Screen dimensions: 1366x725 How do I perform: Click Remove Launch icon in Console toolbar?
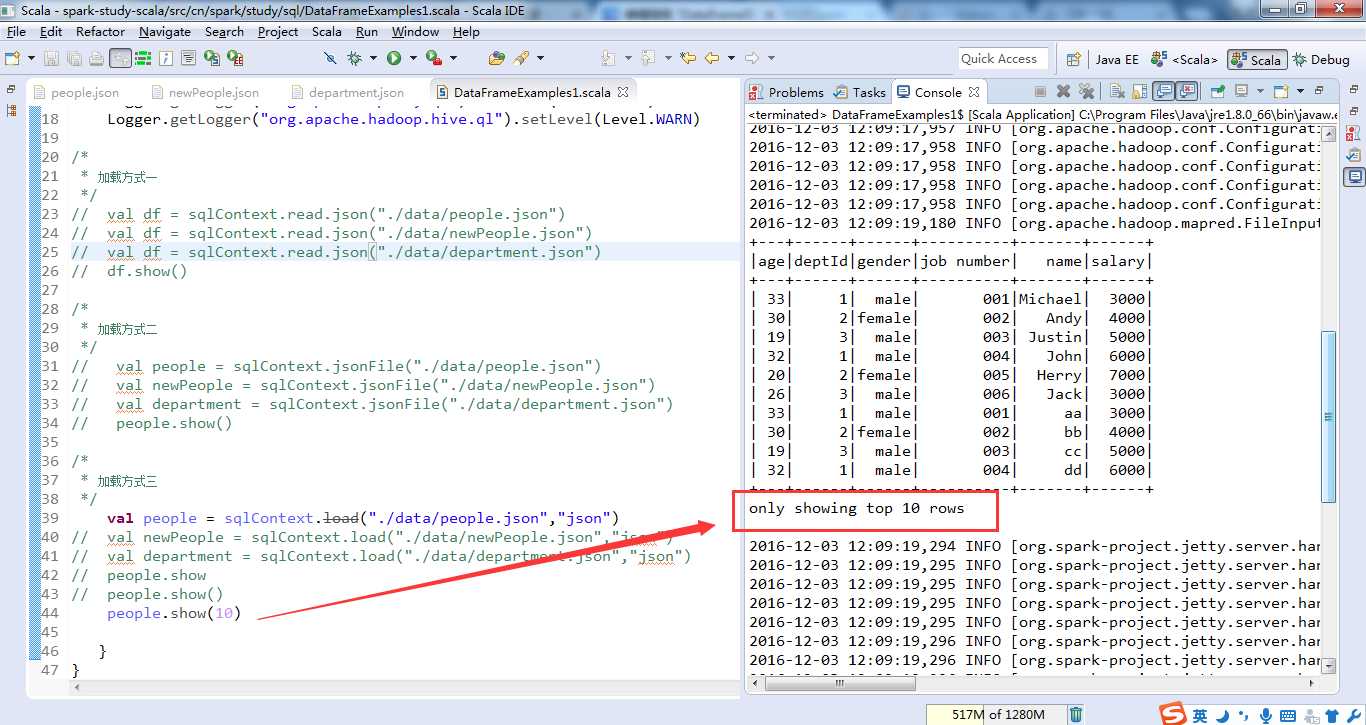[1063, 91]
